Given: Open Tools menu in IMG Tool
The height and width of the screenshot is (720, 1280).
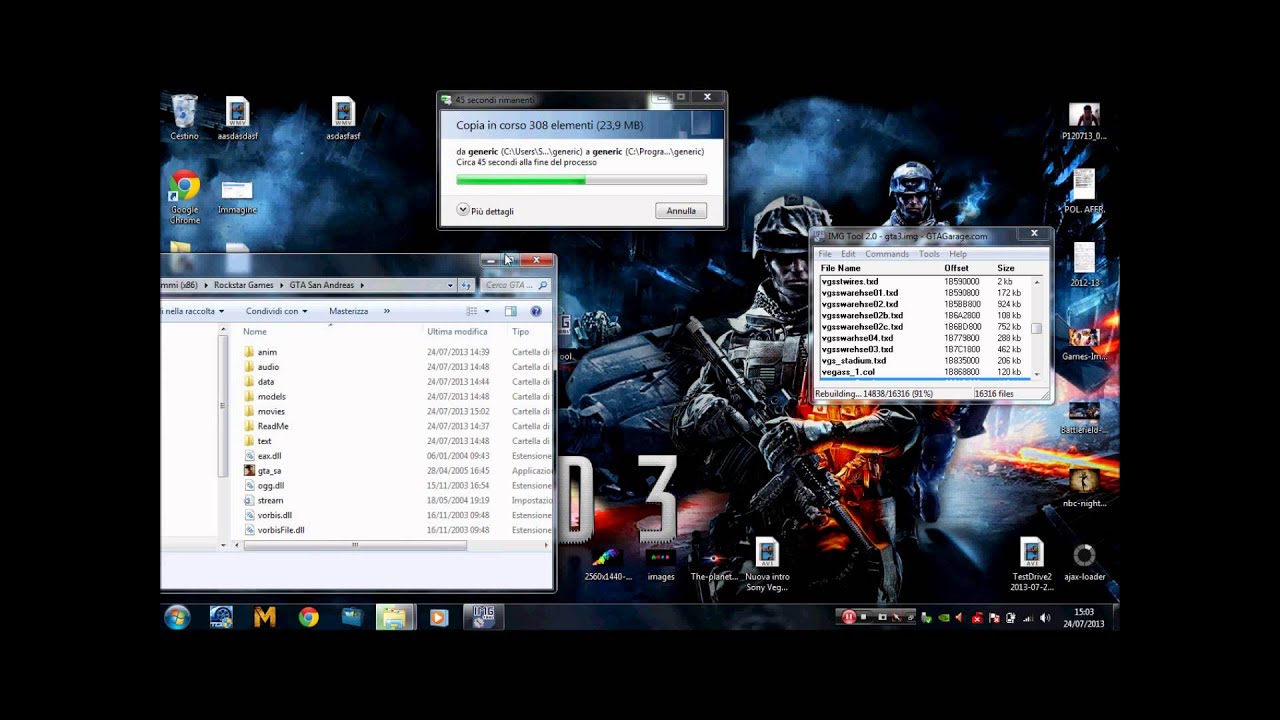Looking at the screenshot, I should click(x=929, y=254).
